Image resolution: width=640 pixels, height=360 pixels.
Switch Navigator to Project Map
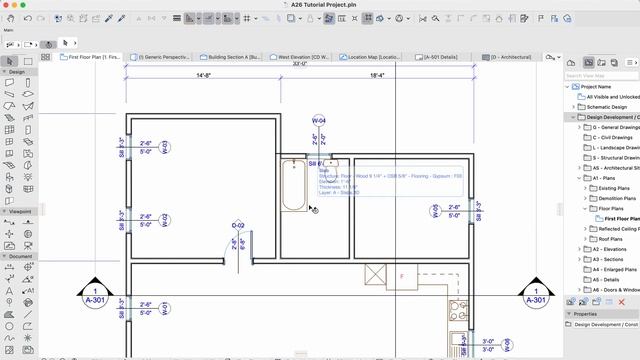[x=571, y=62]
